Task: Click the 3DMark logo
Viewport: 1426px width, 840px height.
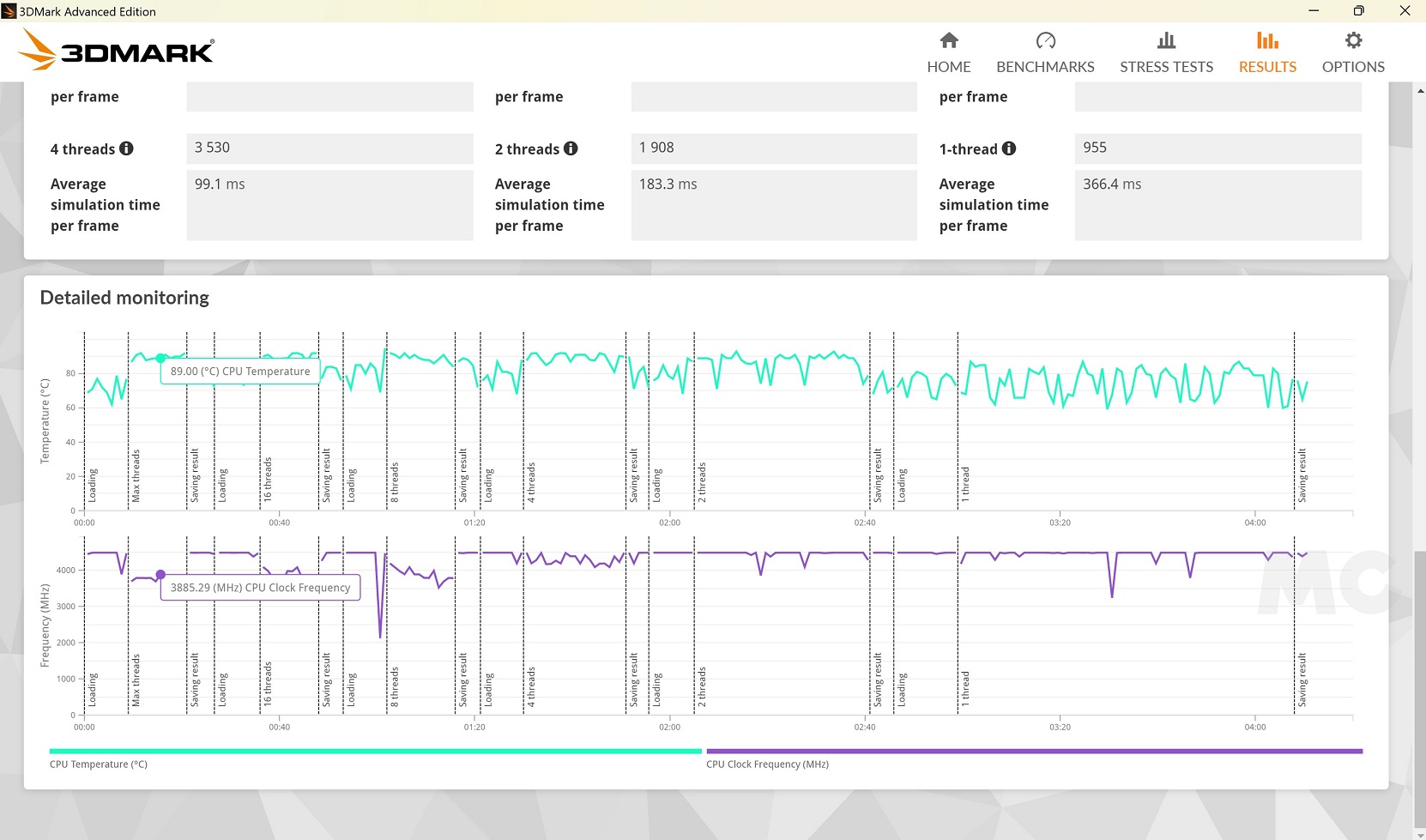Action: point(118,51)
